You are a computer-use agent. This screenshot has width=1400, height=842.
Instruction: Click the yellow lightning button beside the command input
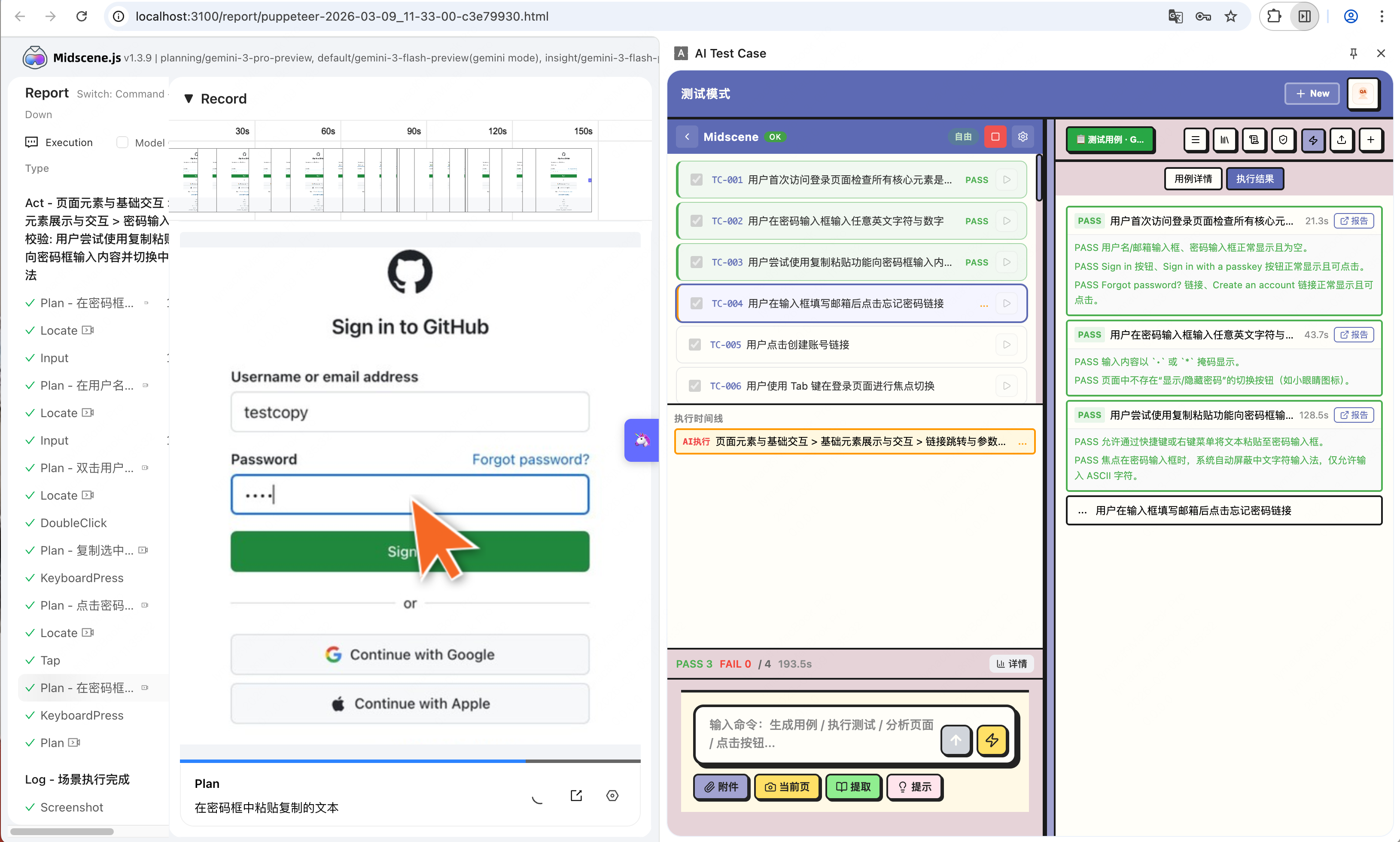click(x=992, y=740)
